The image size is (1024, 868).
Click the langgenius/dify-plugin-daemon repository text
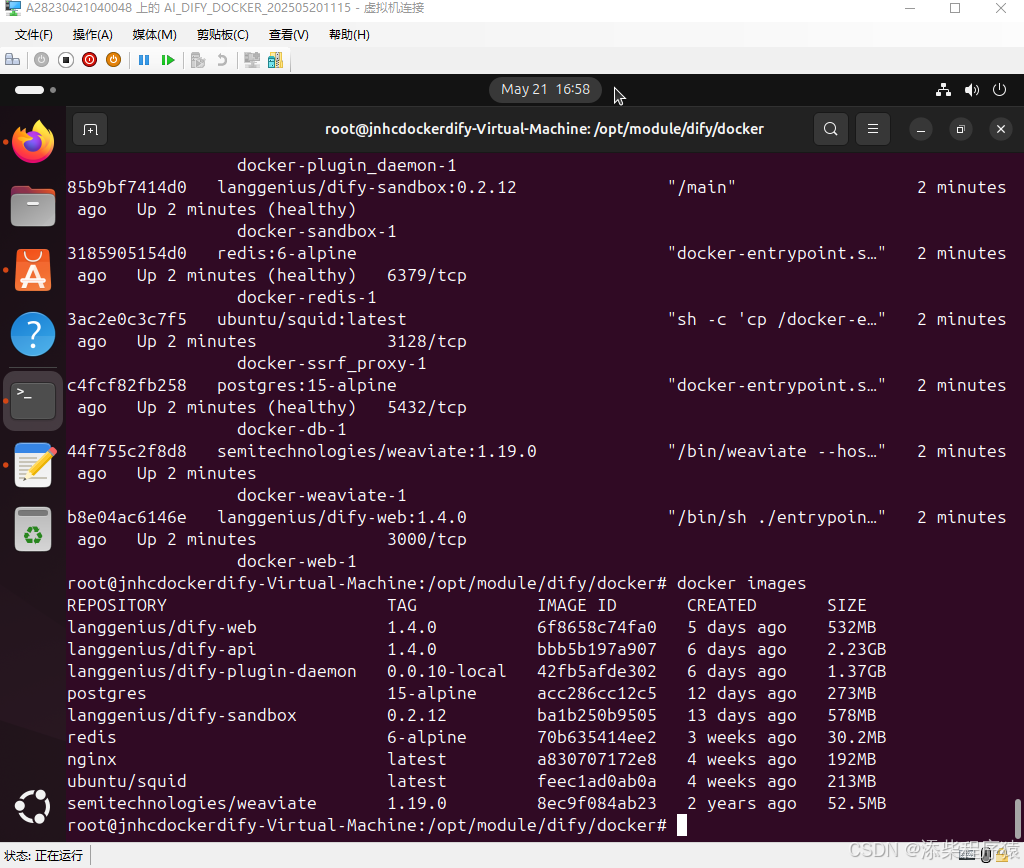(212, 671)
